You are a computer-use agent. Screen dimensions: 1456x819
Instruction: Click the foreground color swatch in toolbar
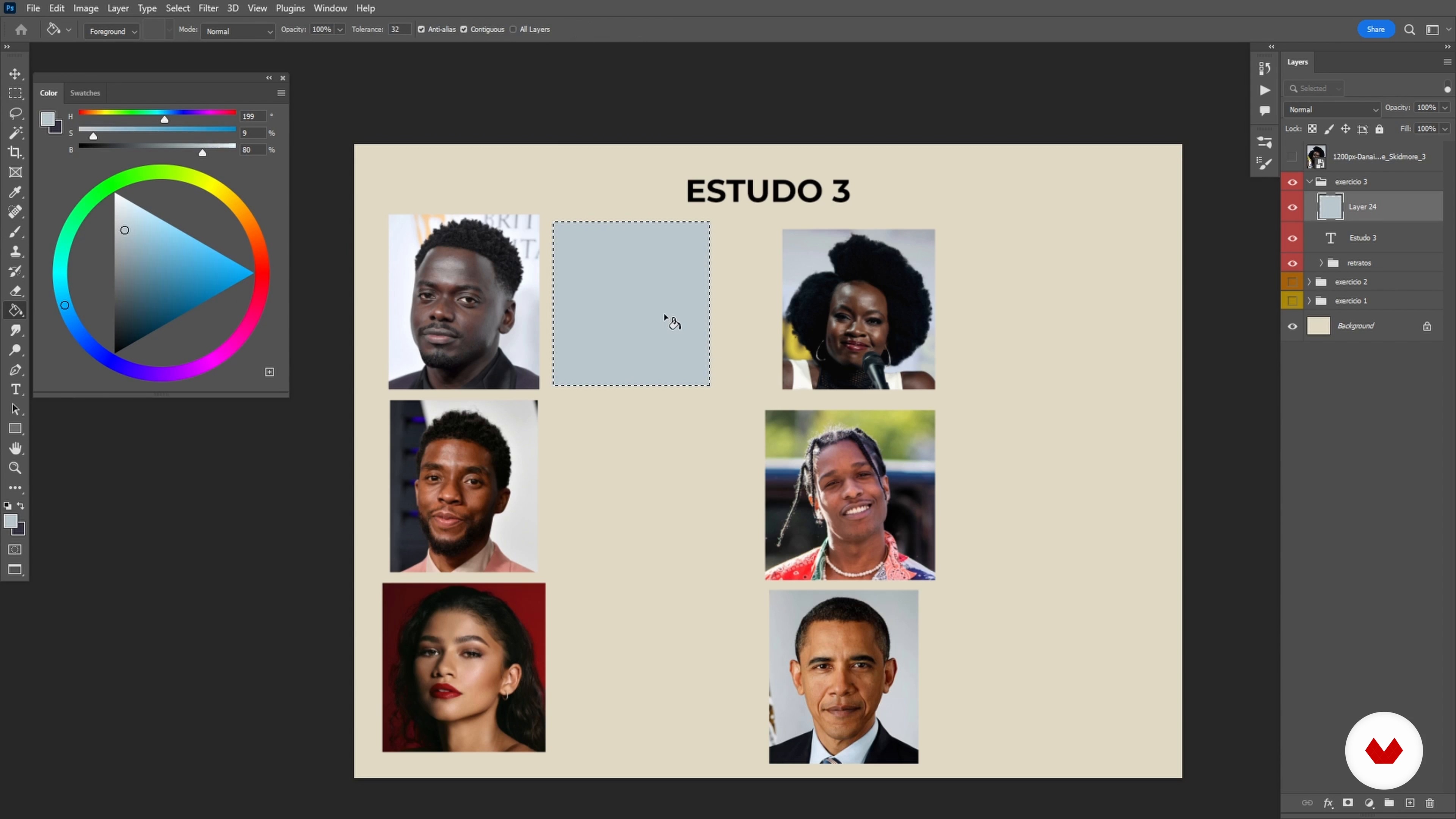[10, 521]
